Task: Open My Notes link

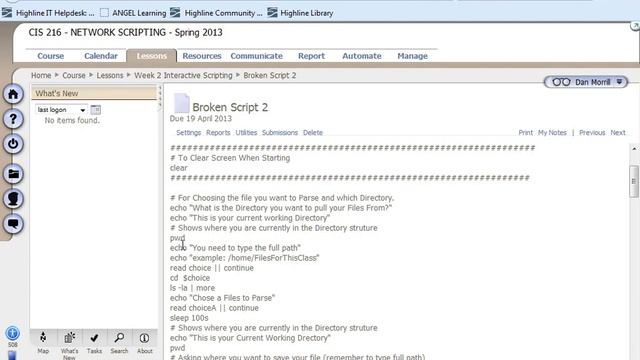Action: (552, 133)
